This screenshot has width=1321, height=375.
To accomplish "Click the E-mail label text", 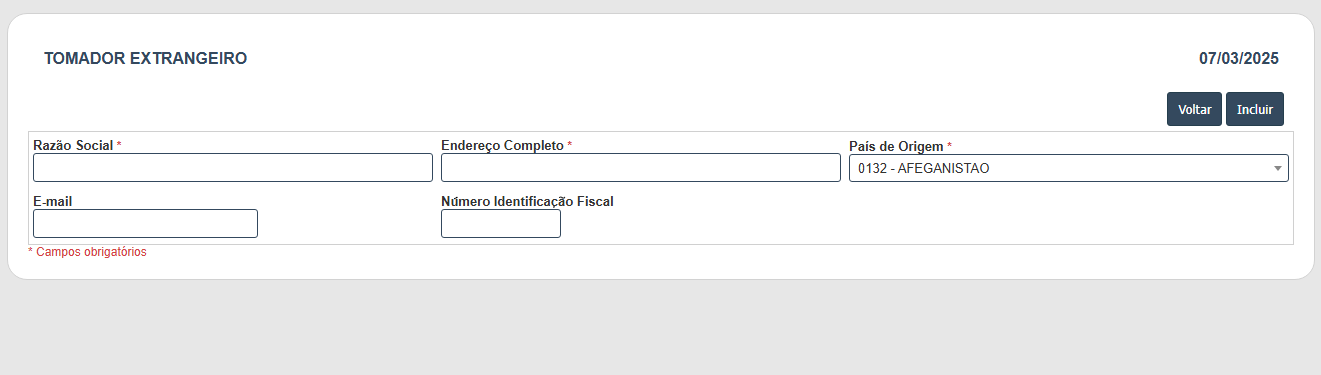I will (53, 201).
